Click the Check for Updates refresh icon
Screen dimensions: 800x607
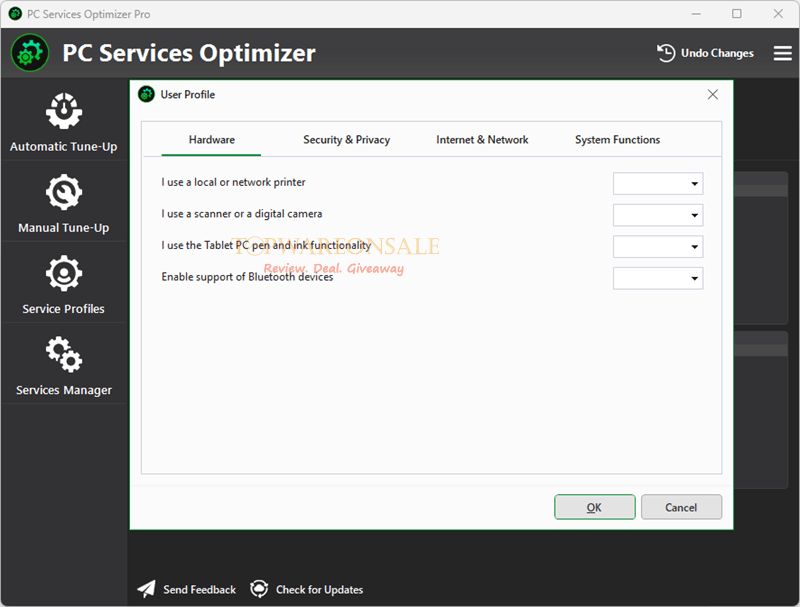click(259, 589)
